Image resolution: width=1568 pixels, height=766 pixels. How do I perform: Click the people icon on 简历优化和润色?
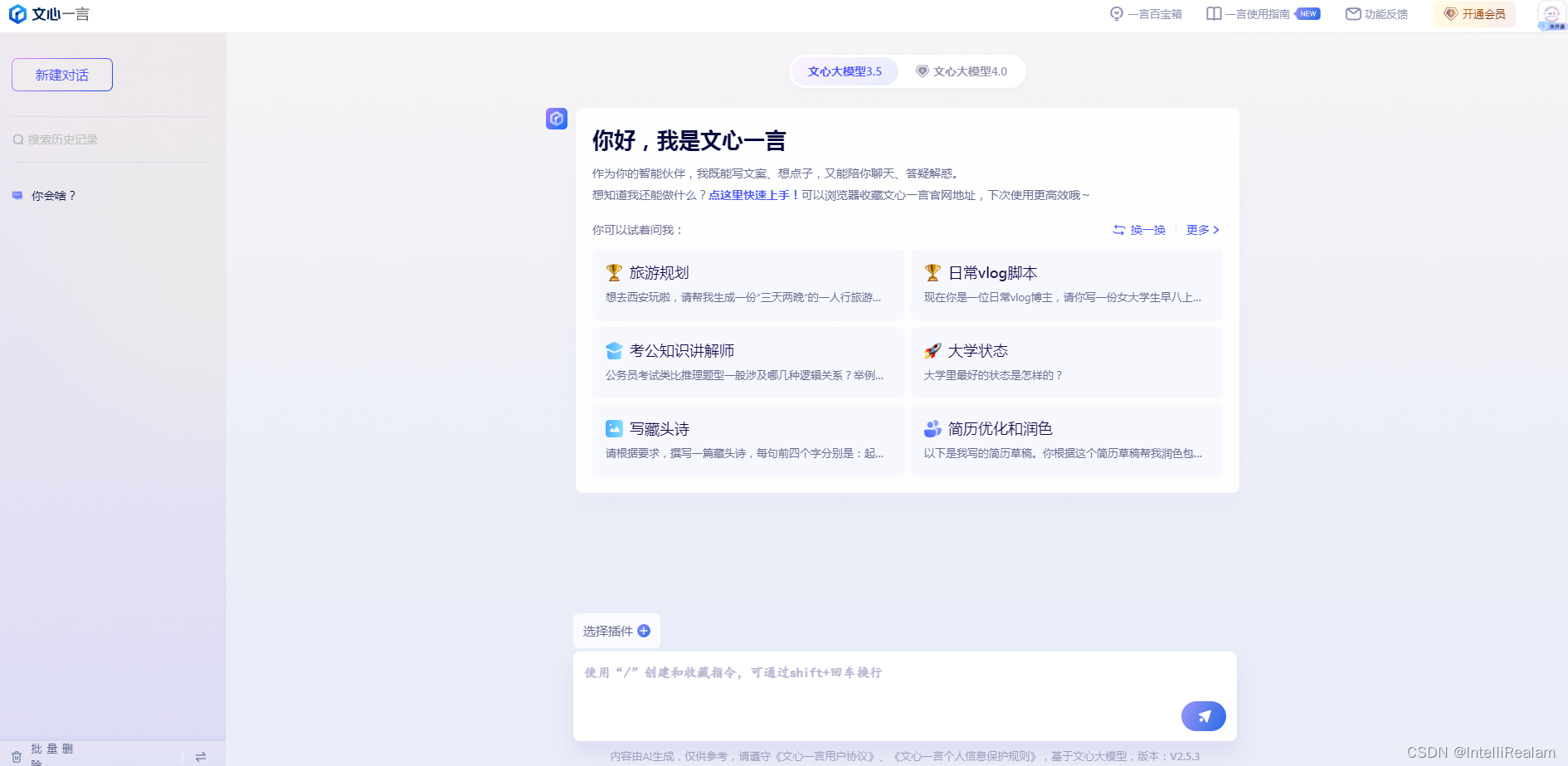point(933,428)
